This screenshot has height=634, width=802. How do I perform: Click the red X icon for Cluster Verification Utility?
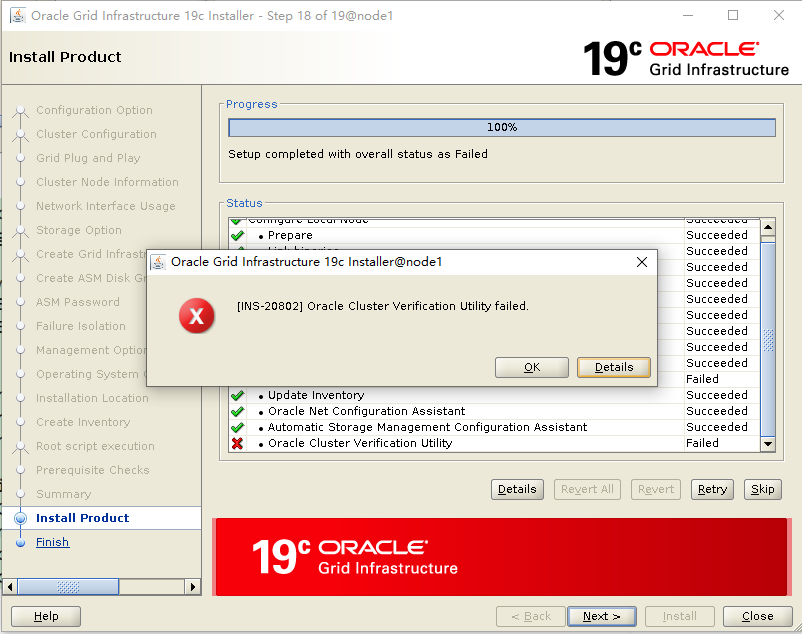[x=237, y=443]
